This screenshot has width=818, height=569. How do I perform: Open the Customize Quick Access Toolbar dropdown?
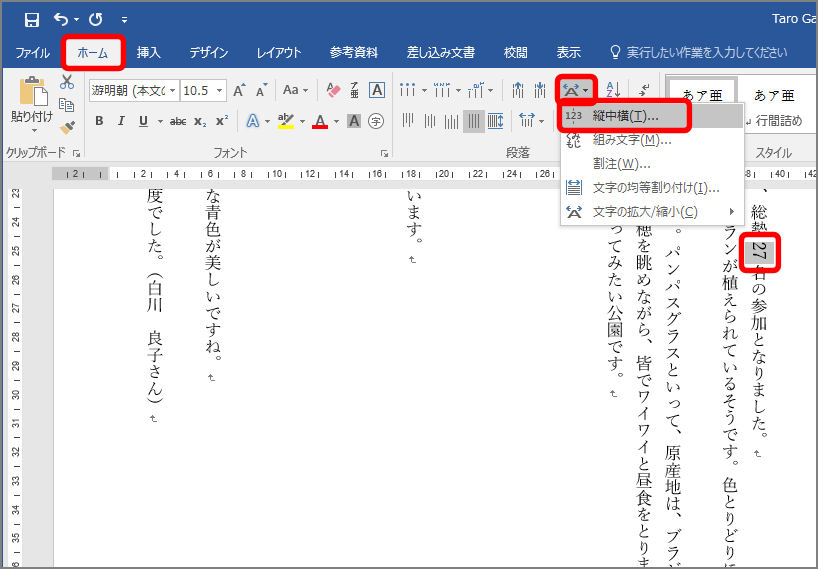[124, 20]
